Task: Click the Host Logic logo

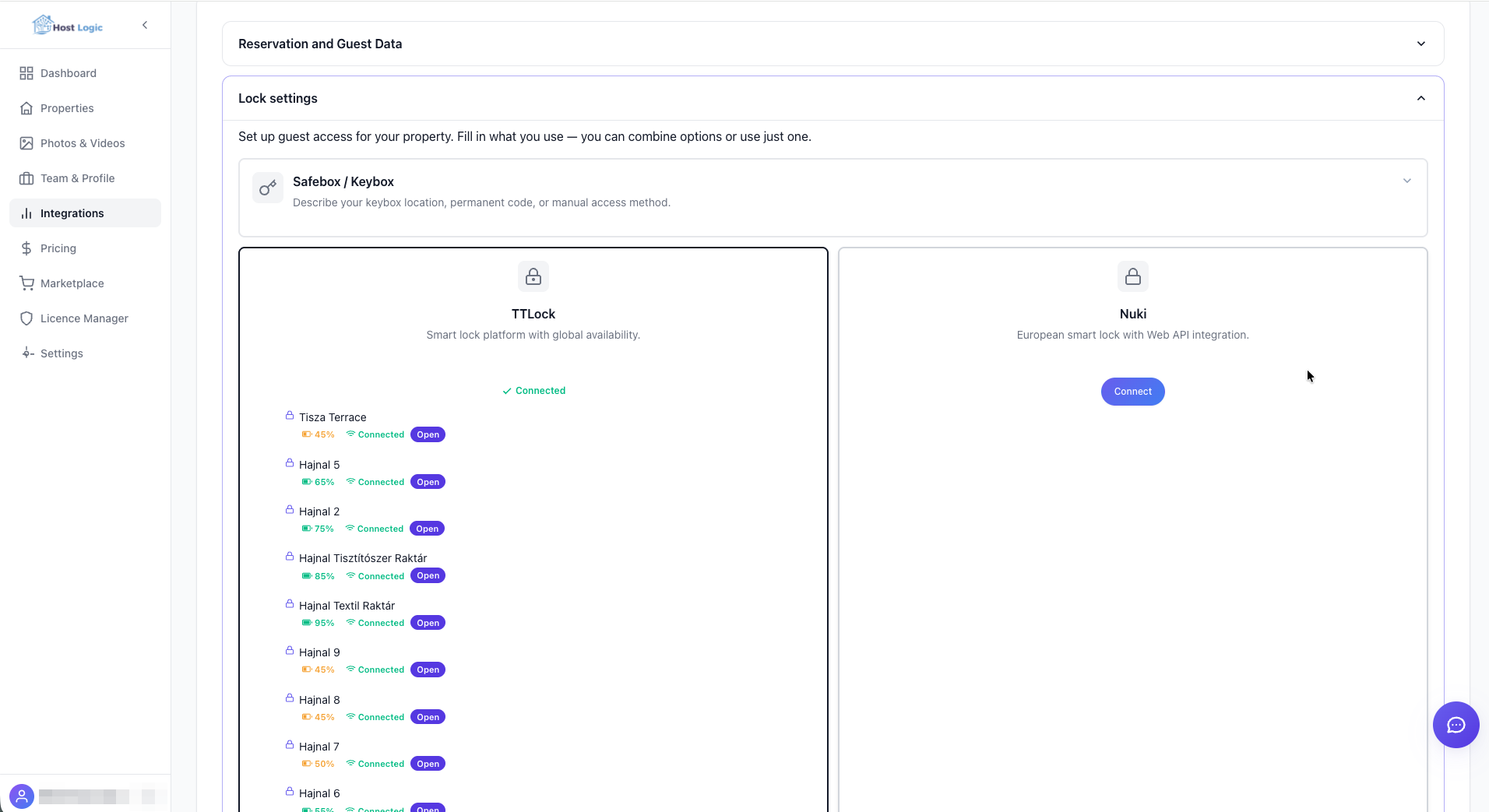Action: [68, 26]
